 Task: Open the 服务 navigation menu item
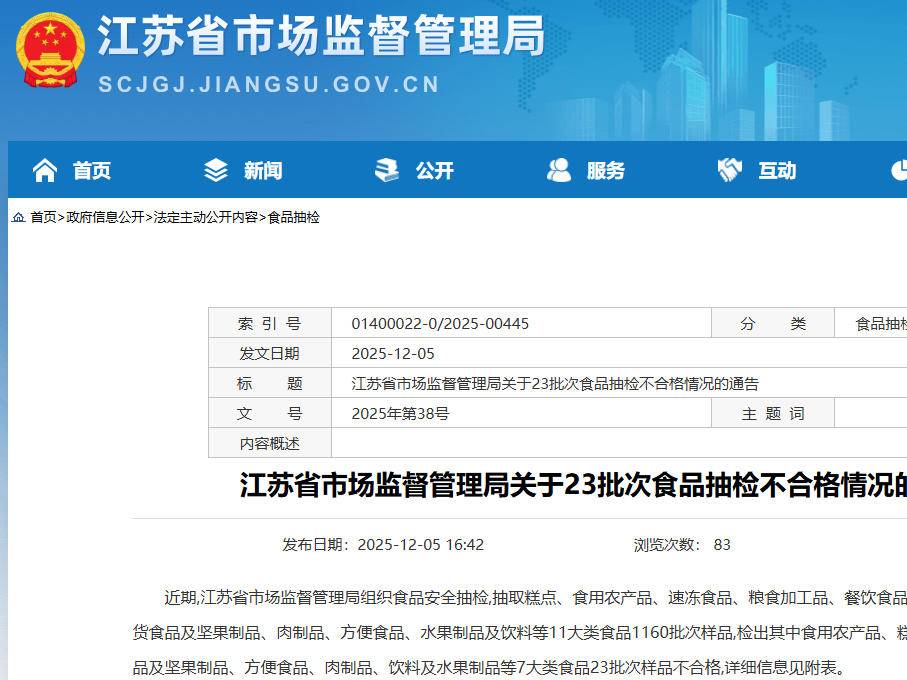tap(606, 171)
